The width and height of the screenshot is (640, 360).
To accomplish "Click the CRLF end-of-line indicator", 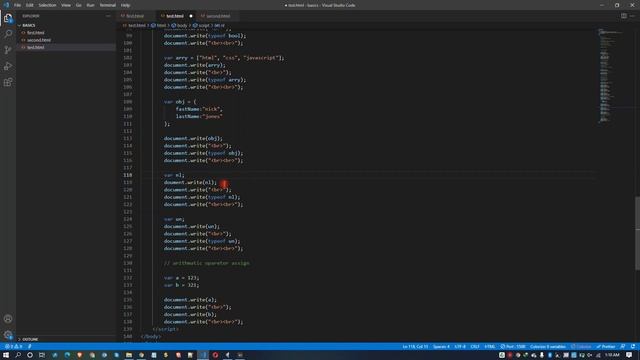I will [475, 347].
